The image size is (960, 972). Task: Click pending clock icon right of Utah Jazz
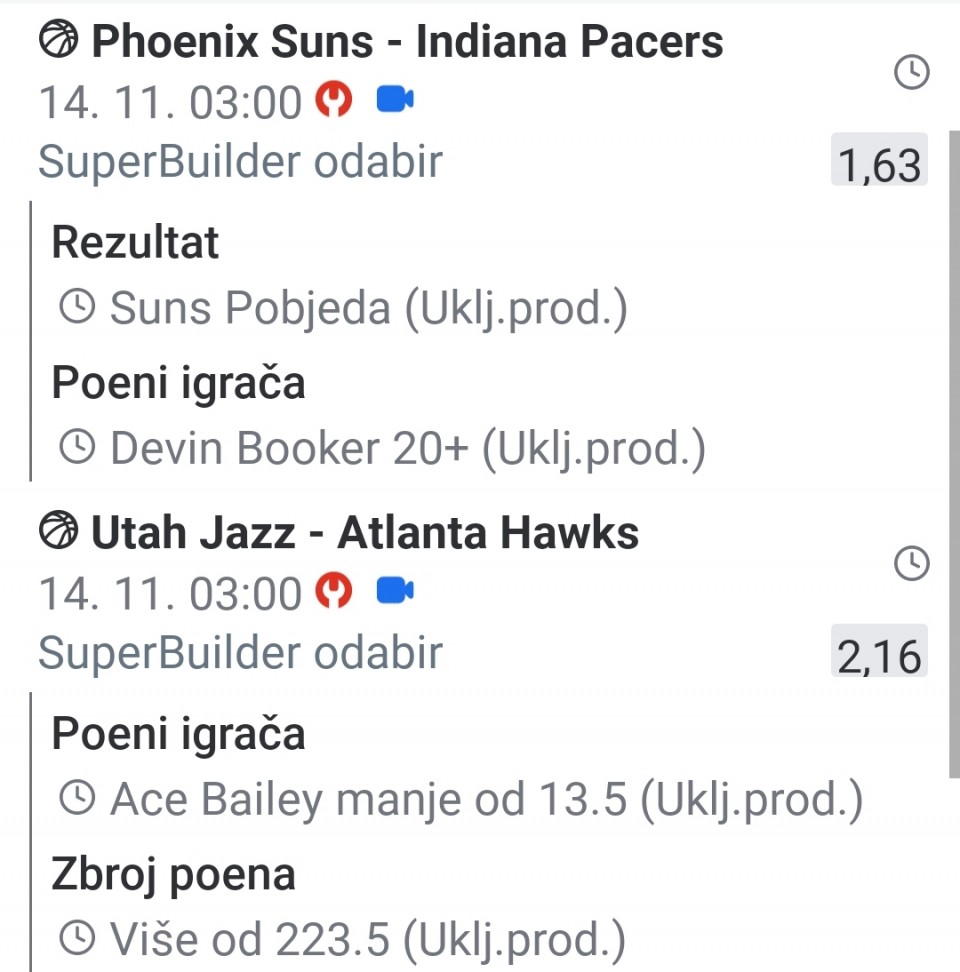911,564
